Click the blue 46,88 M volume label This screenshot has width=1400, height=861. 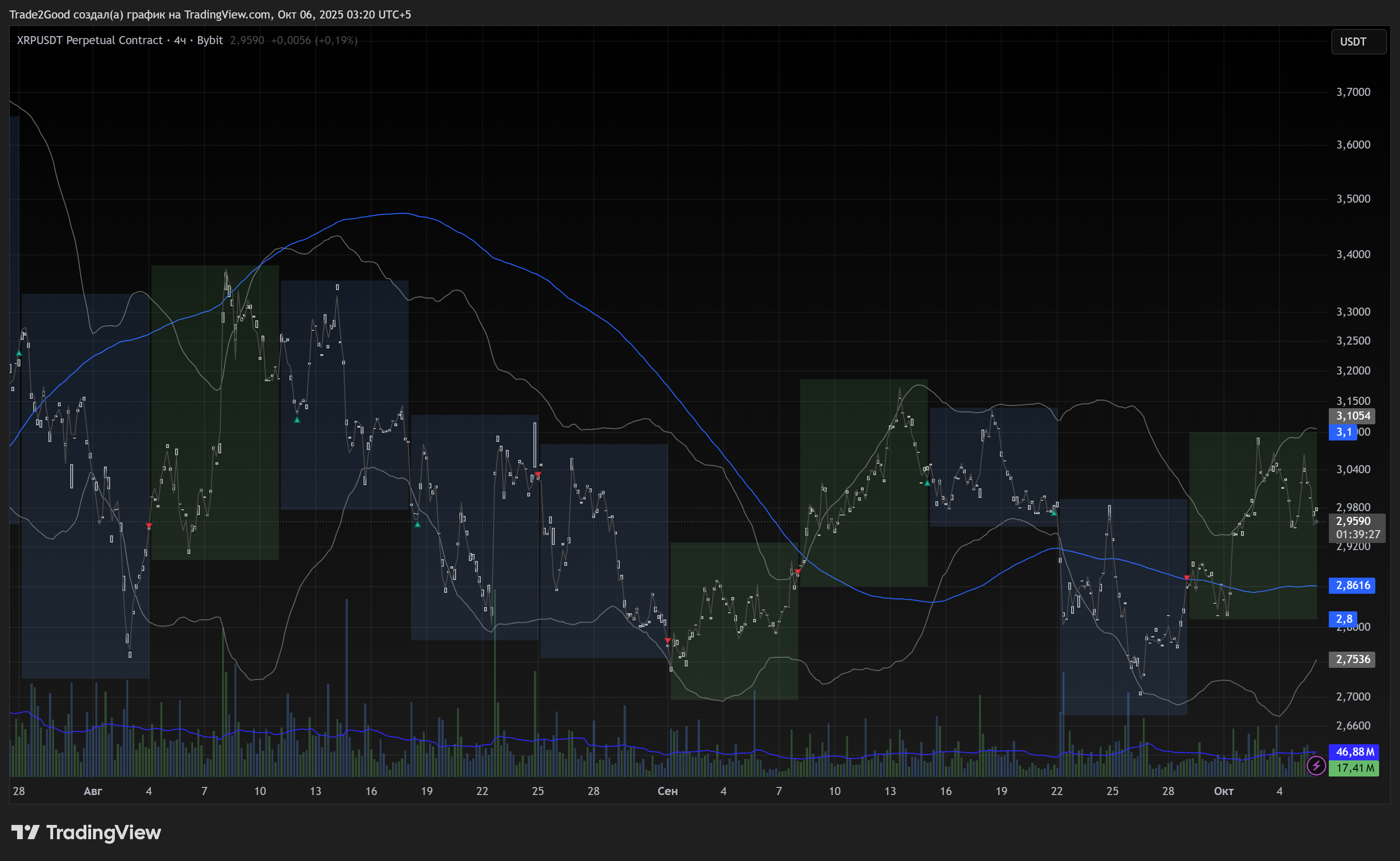click(1354, 752)
